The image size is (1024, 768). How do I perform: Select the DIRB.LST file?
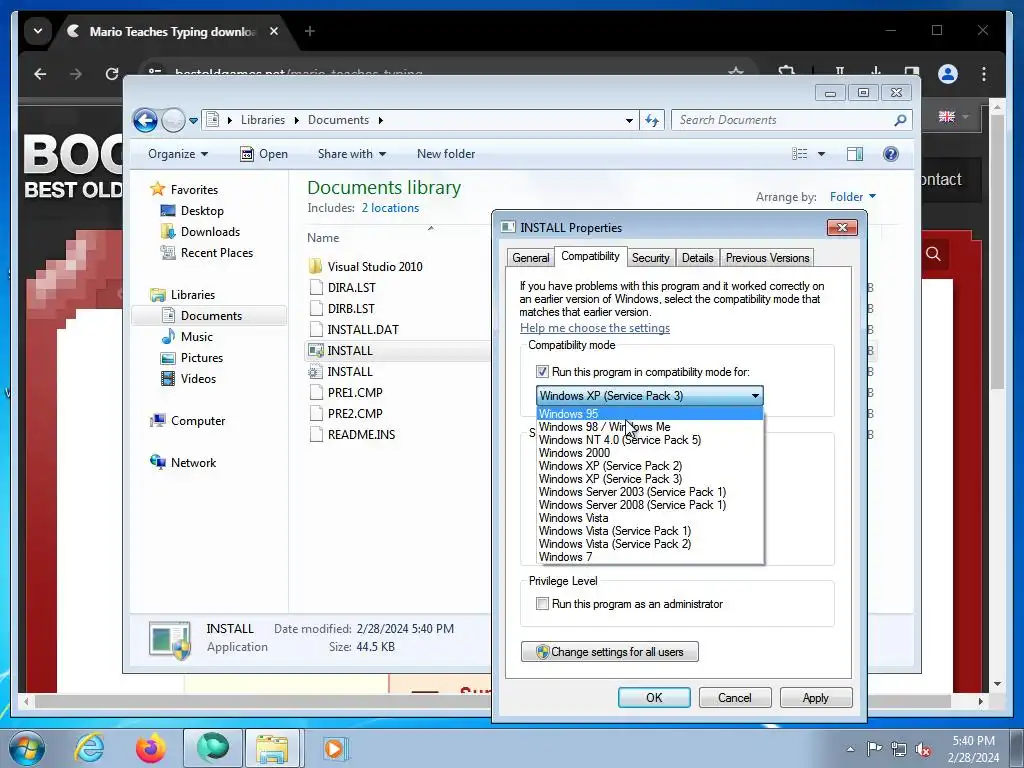click(x=351, y=308)
